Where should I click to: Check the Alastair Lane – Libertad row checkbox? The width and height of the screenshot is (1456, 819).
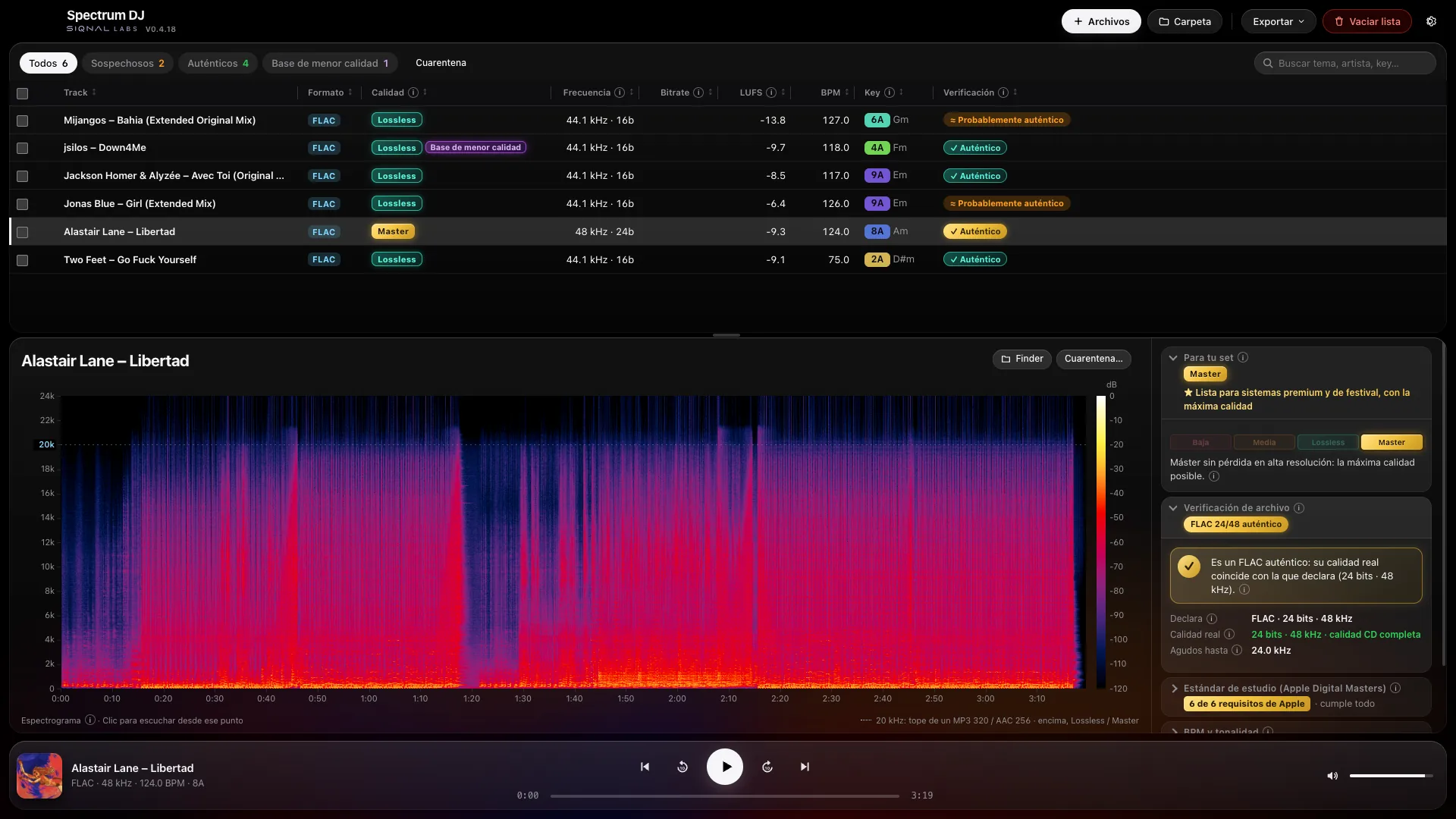tap(23, 232)
